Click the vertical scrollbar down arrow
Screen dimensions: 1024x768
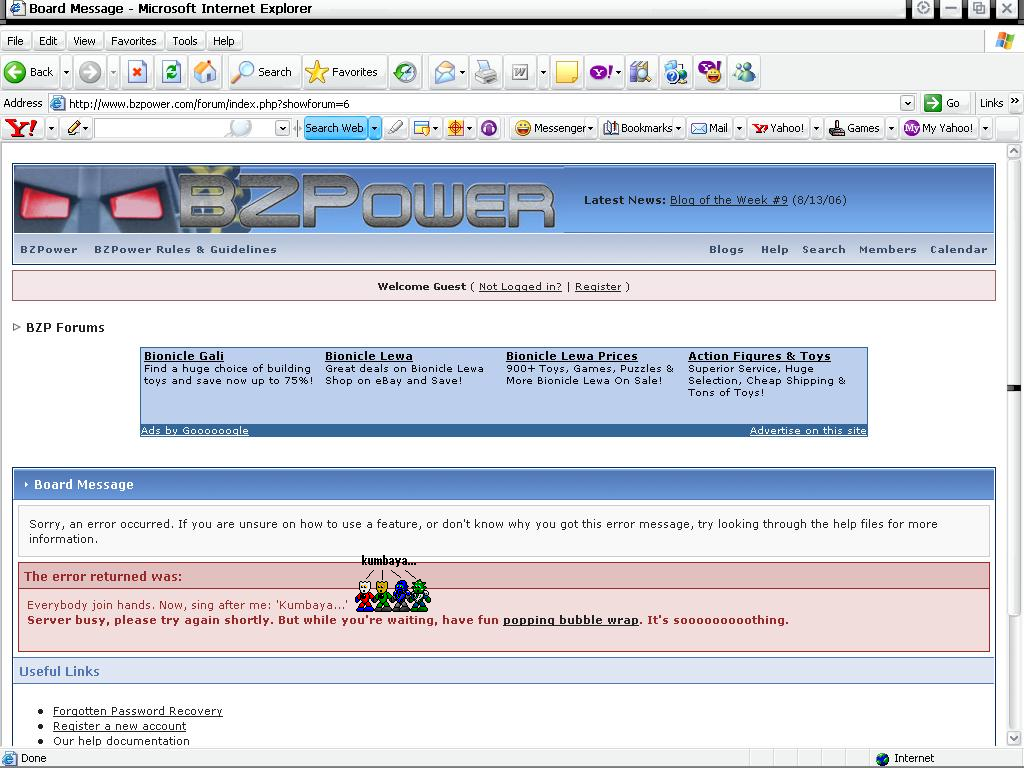pos(1014,738)
